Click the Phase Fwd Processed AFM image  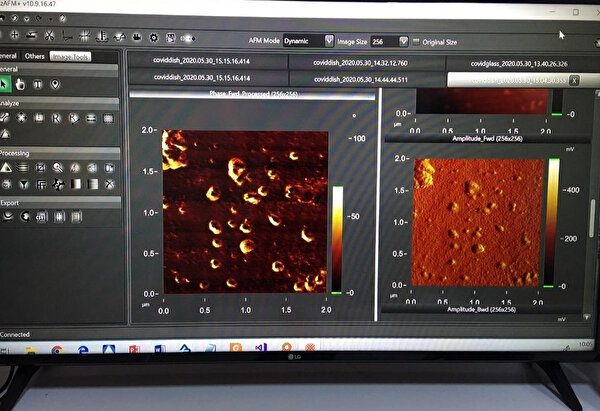(245, 210)
